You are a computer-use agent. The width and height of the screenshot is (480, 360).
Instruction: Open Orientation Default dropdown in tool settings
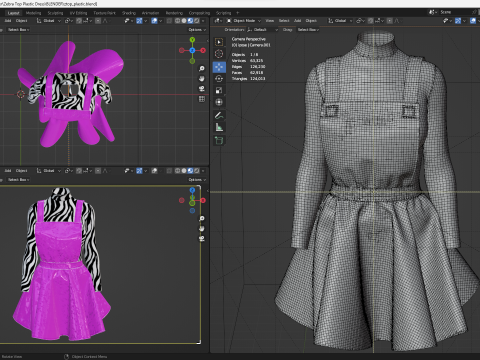263,30
